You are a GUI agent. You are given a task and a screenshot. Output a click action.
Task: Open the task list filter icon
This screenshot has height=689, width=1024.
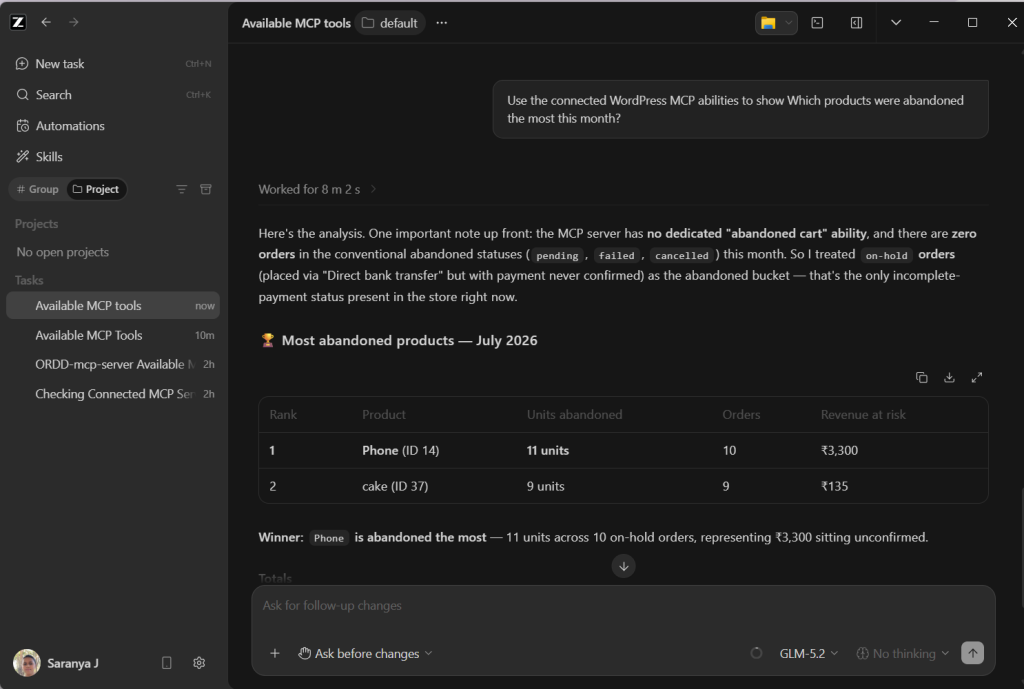pyautogui.click(x=182, y=189)
